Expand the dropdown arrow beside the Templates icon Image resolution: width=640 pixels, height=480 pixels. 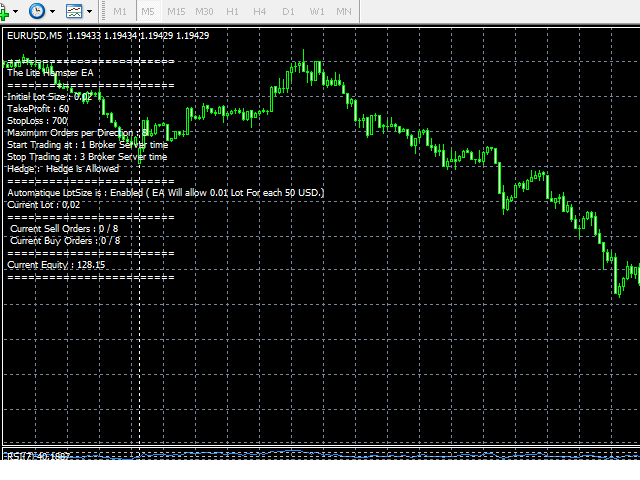[89, 11]
